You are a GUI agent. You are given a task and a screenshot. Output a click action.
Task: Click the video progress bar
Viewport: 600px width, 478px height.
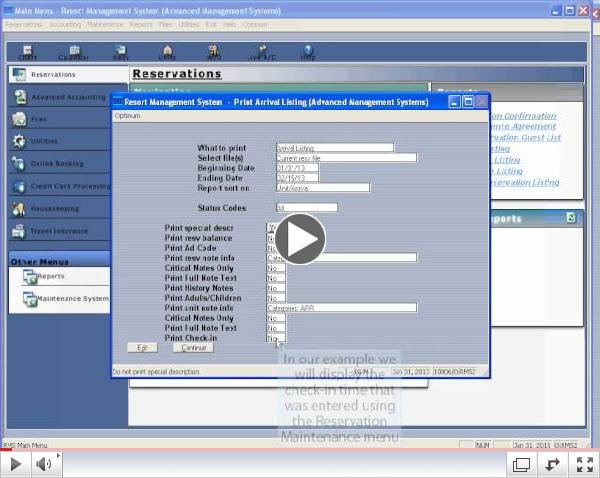tap(300, 450)
